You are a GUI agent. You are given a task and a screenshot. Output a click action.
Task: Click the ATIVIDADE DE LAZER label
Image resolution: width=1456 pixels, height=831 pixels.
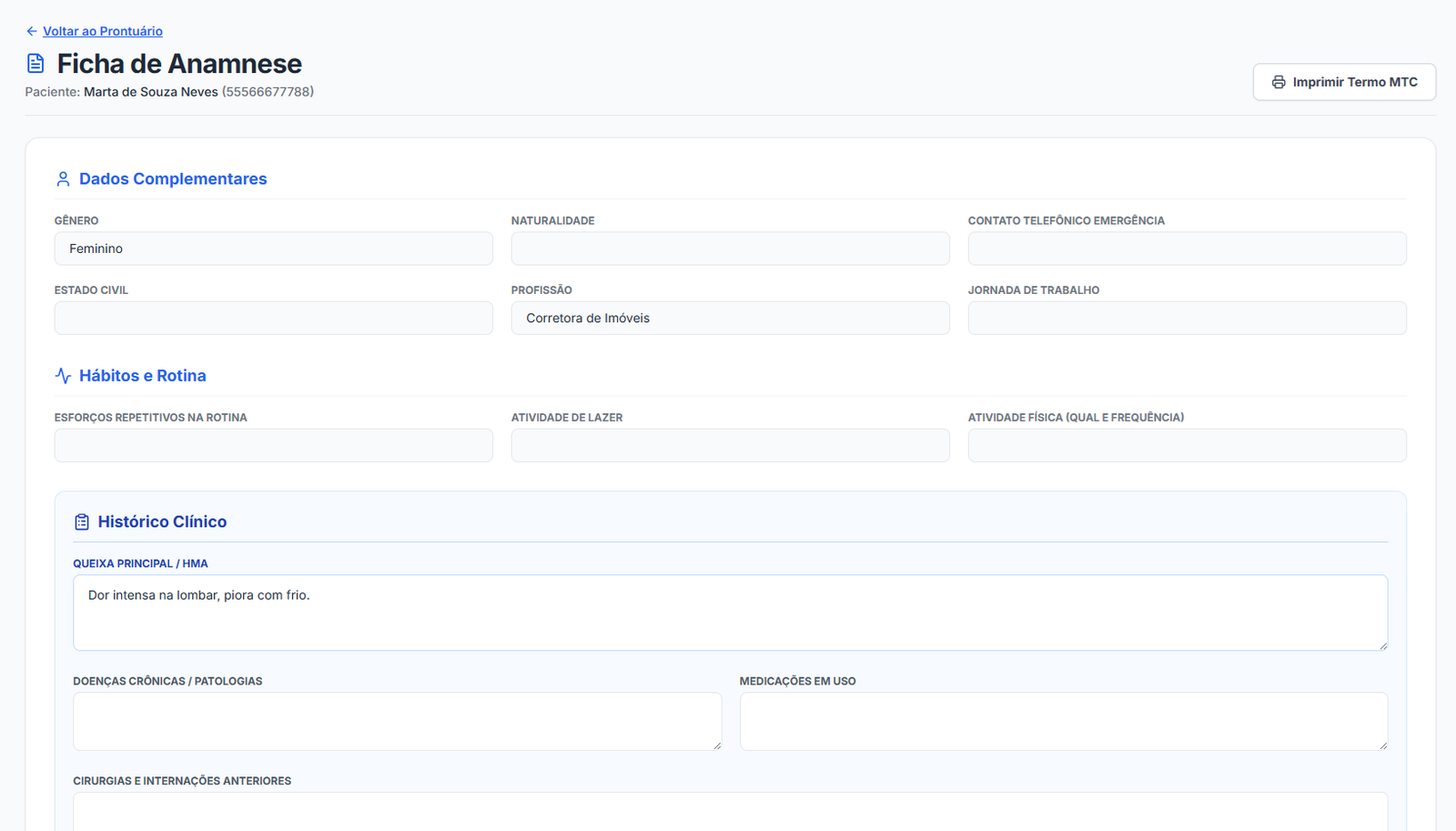(x=567, y=418)
